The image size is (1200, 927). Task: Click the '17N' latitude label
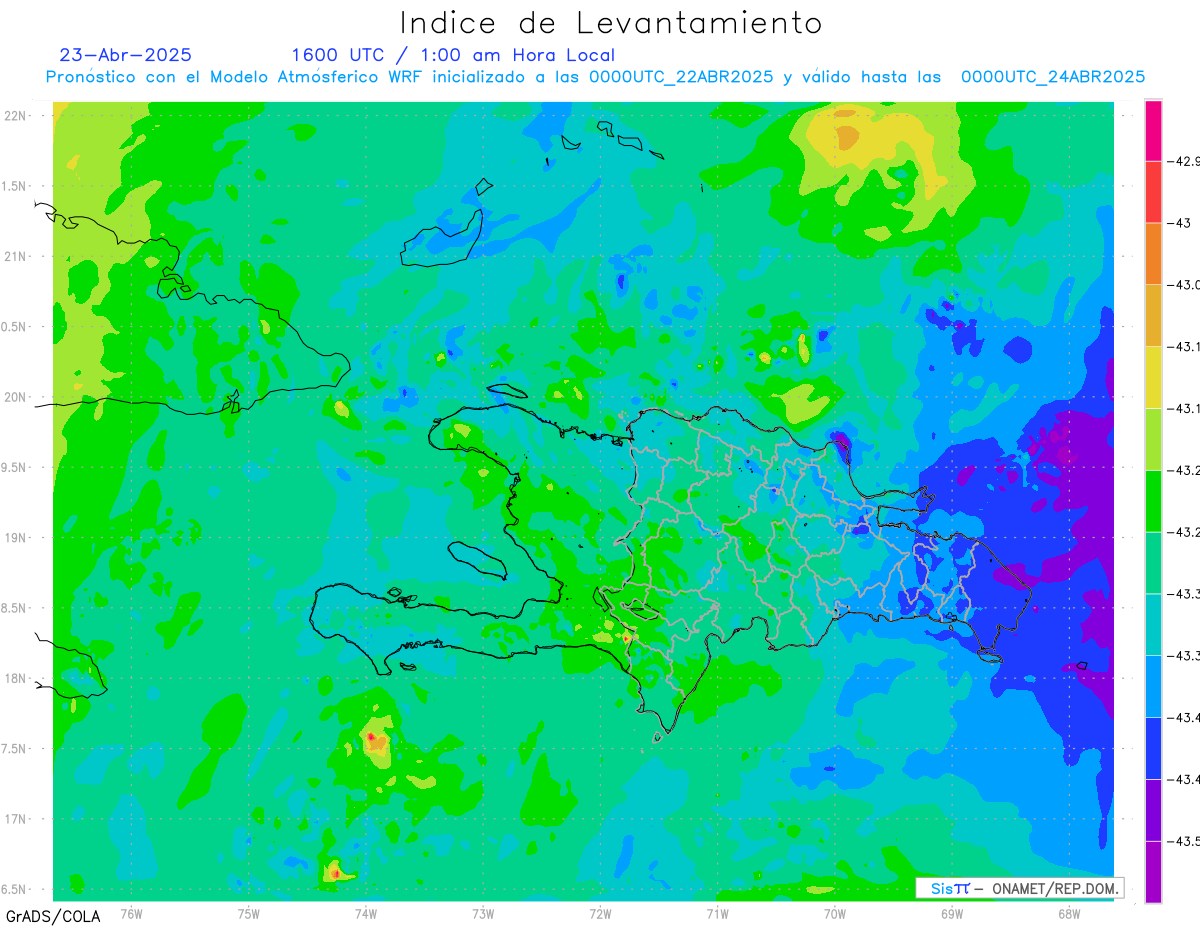pos(17,819)
